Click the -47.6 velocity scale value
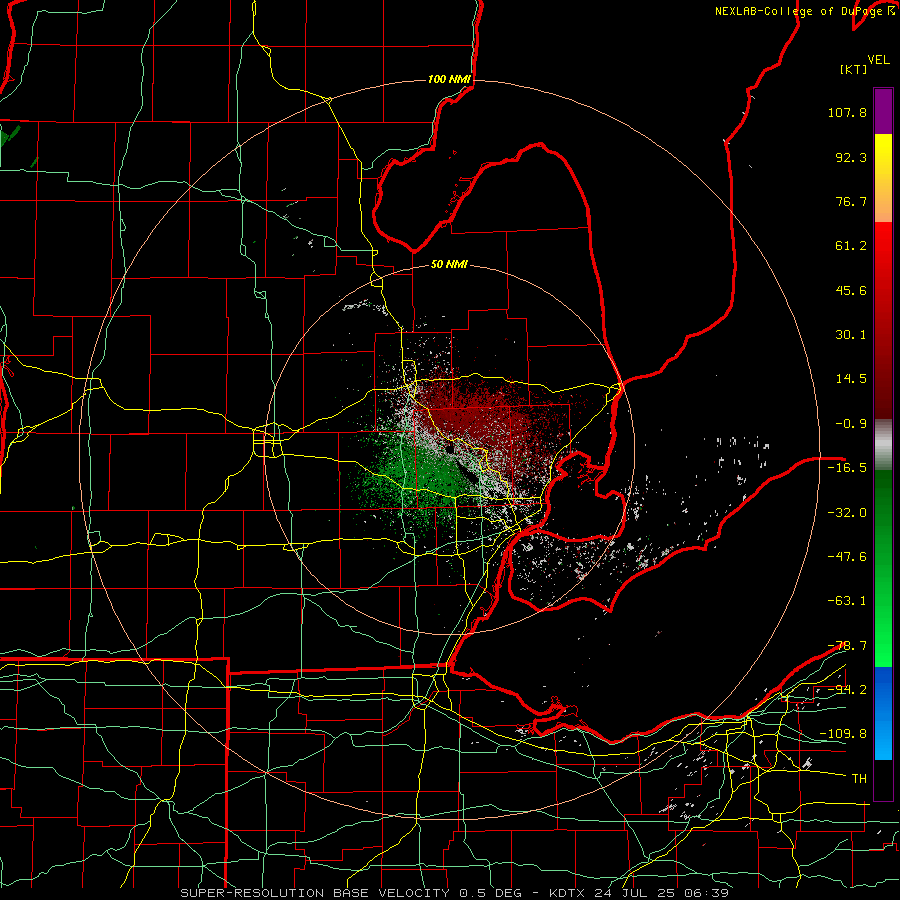 tap(847, 557)
